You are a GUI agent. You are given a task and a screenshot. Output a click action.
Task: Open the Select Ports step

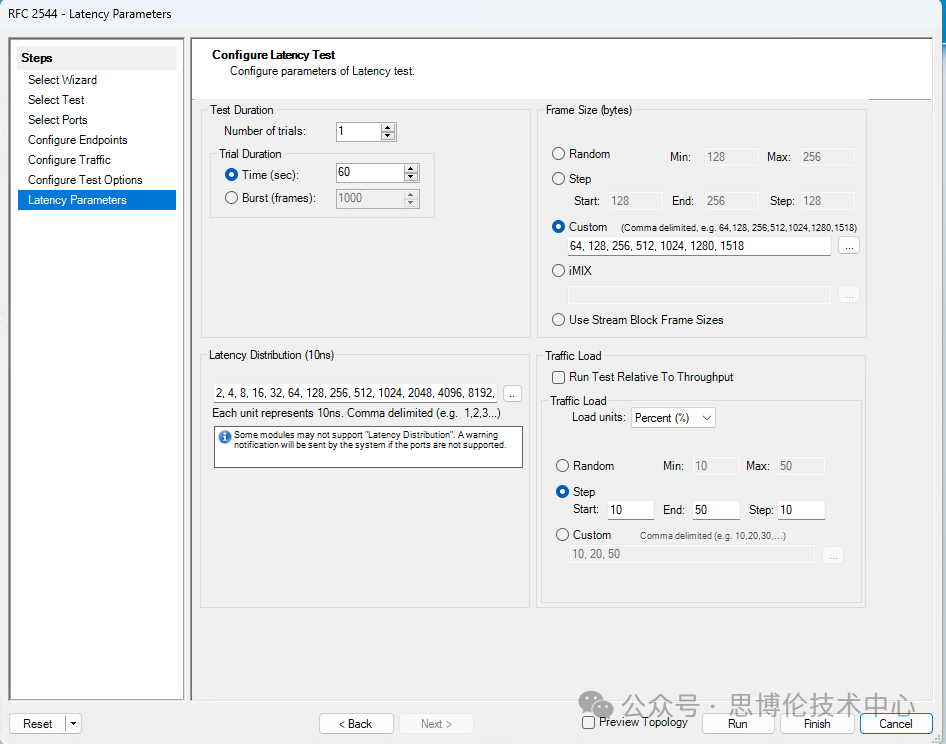58,120
